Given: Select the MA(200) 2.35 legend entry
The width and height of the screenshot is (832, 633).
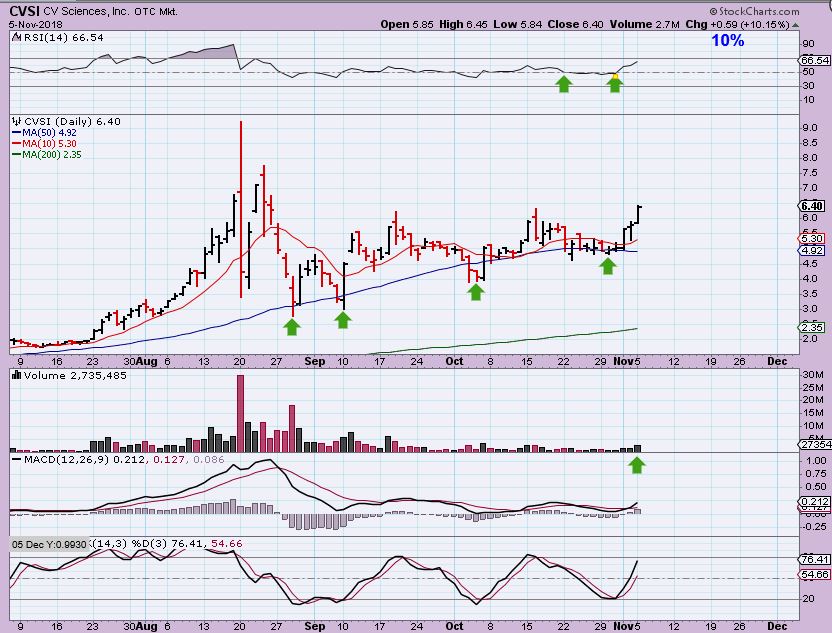Looking at the screenshot, I should (52, 155).
